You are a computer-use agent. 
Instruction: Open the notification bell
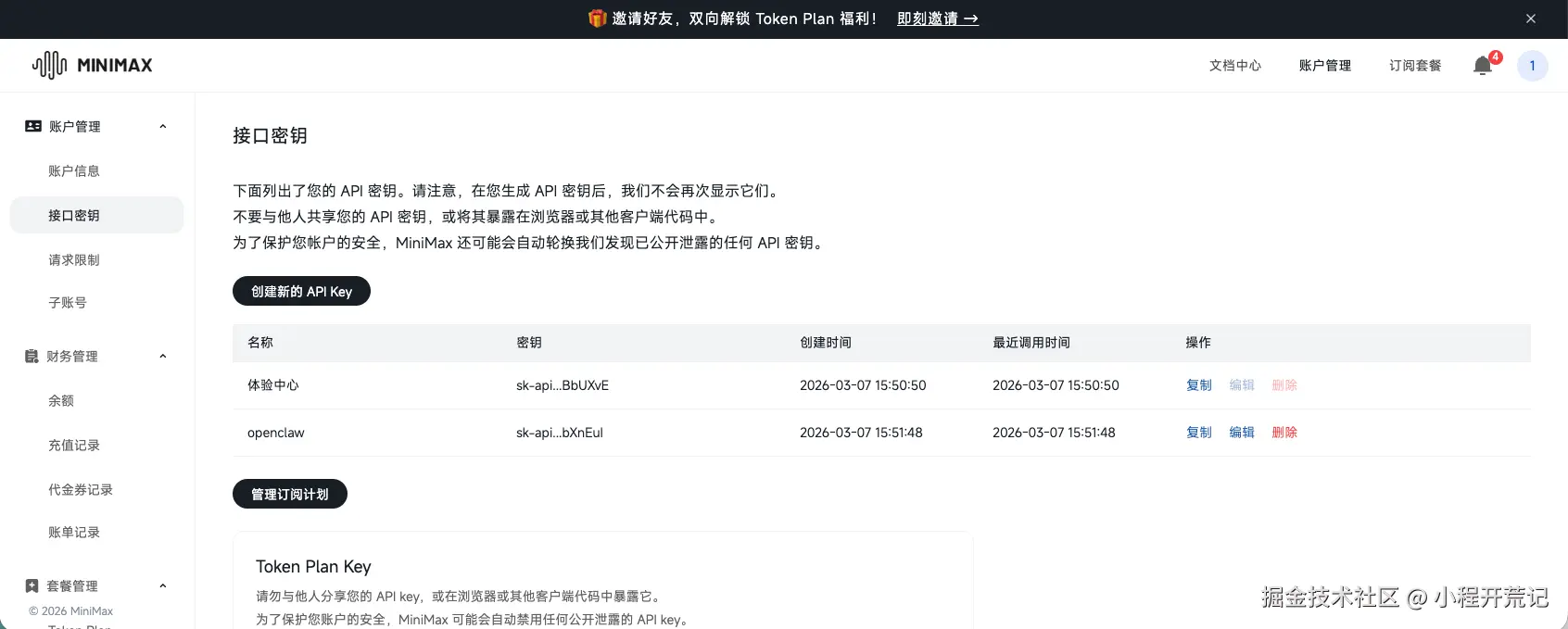(1483, 66)
